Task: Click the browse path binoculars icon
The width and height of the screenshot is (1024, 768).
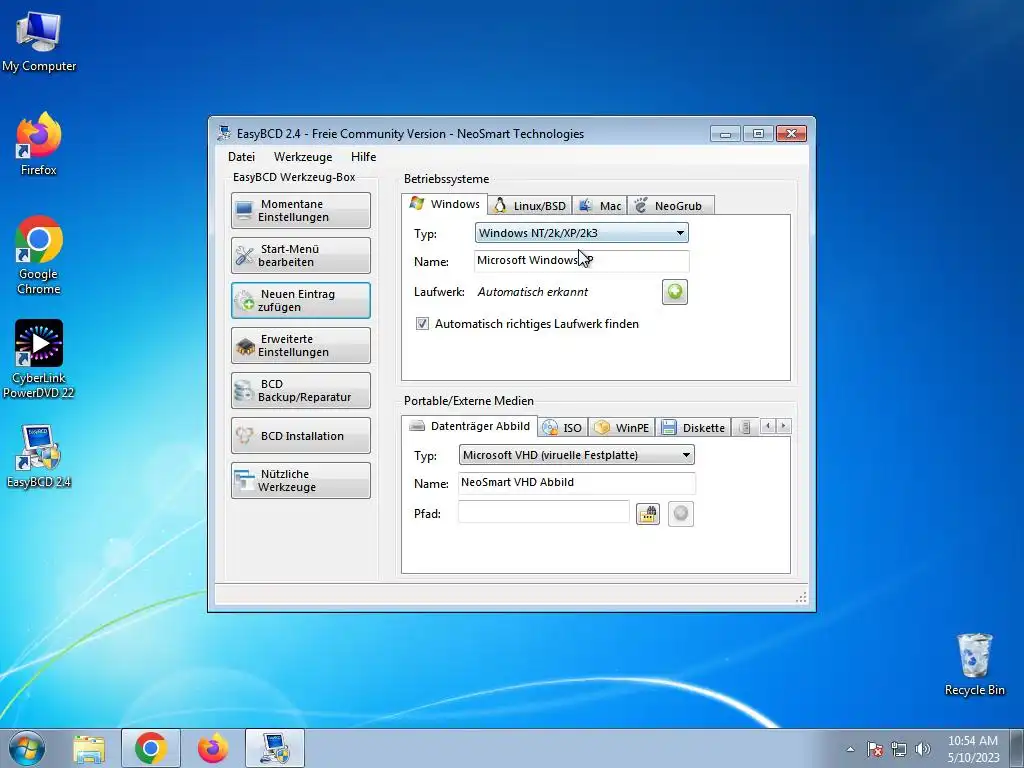Action: tap(648, 514)
